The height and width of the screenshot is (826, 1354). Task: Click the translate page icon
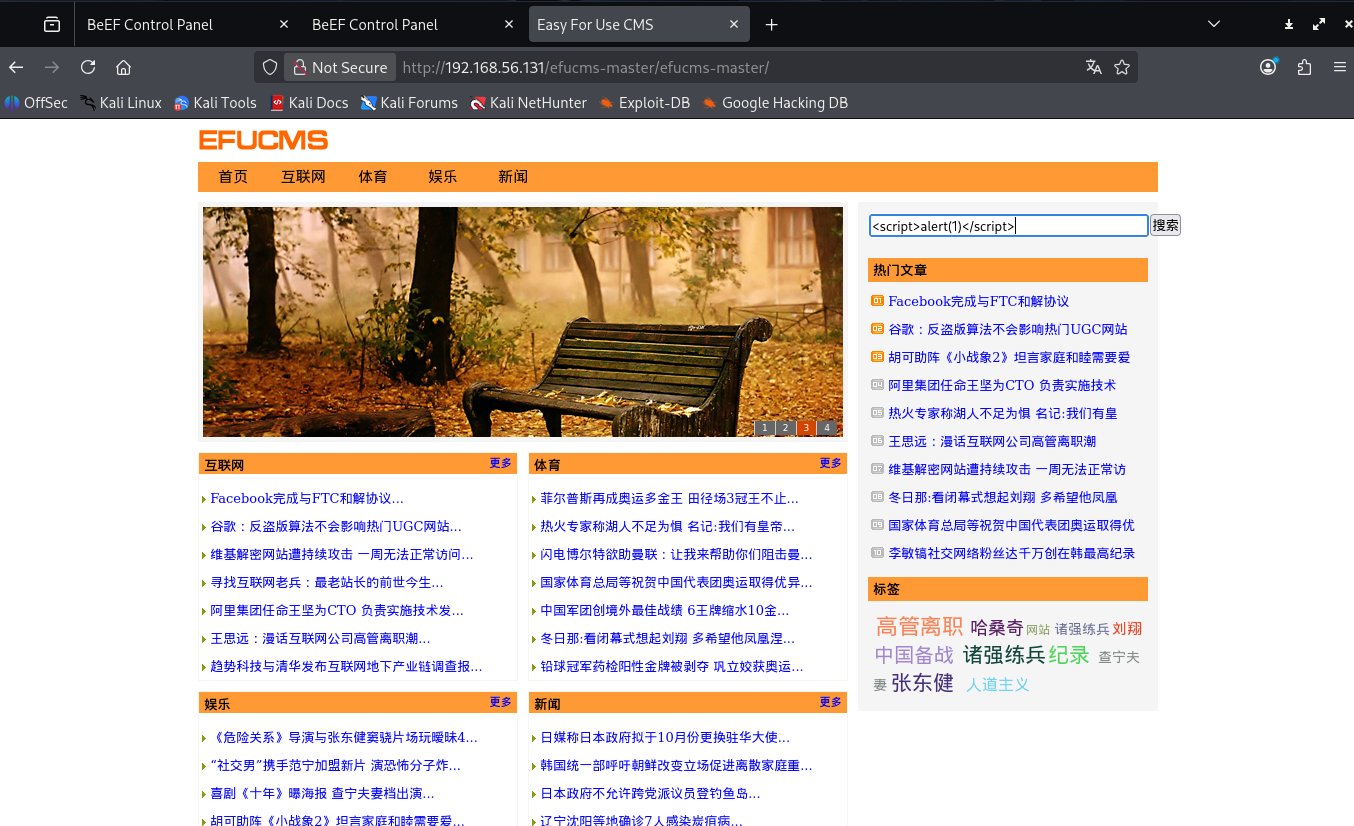pos(1094,67)
